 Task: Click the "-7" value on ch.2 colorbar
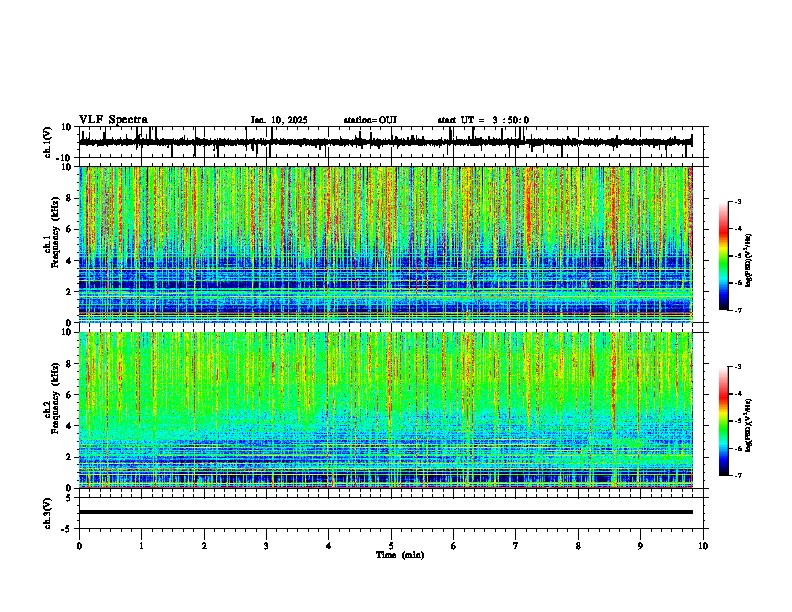tap(737, 475)
